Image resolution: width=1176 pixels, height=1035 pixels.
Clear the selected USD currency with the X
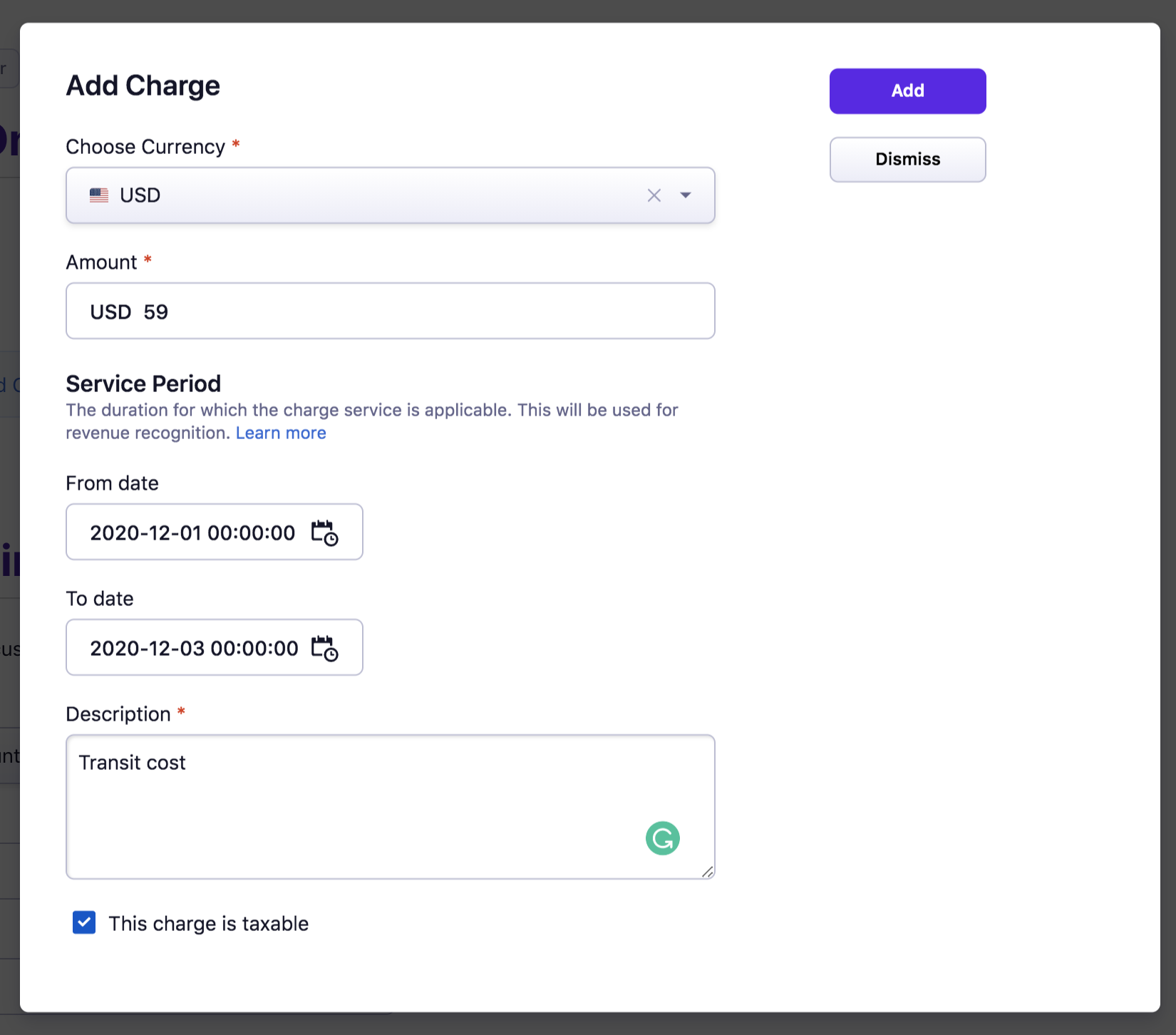pos(654,195)
